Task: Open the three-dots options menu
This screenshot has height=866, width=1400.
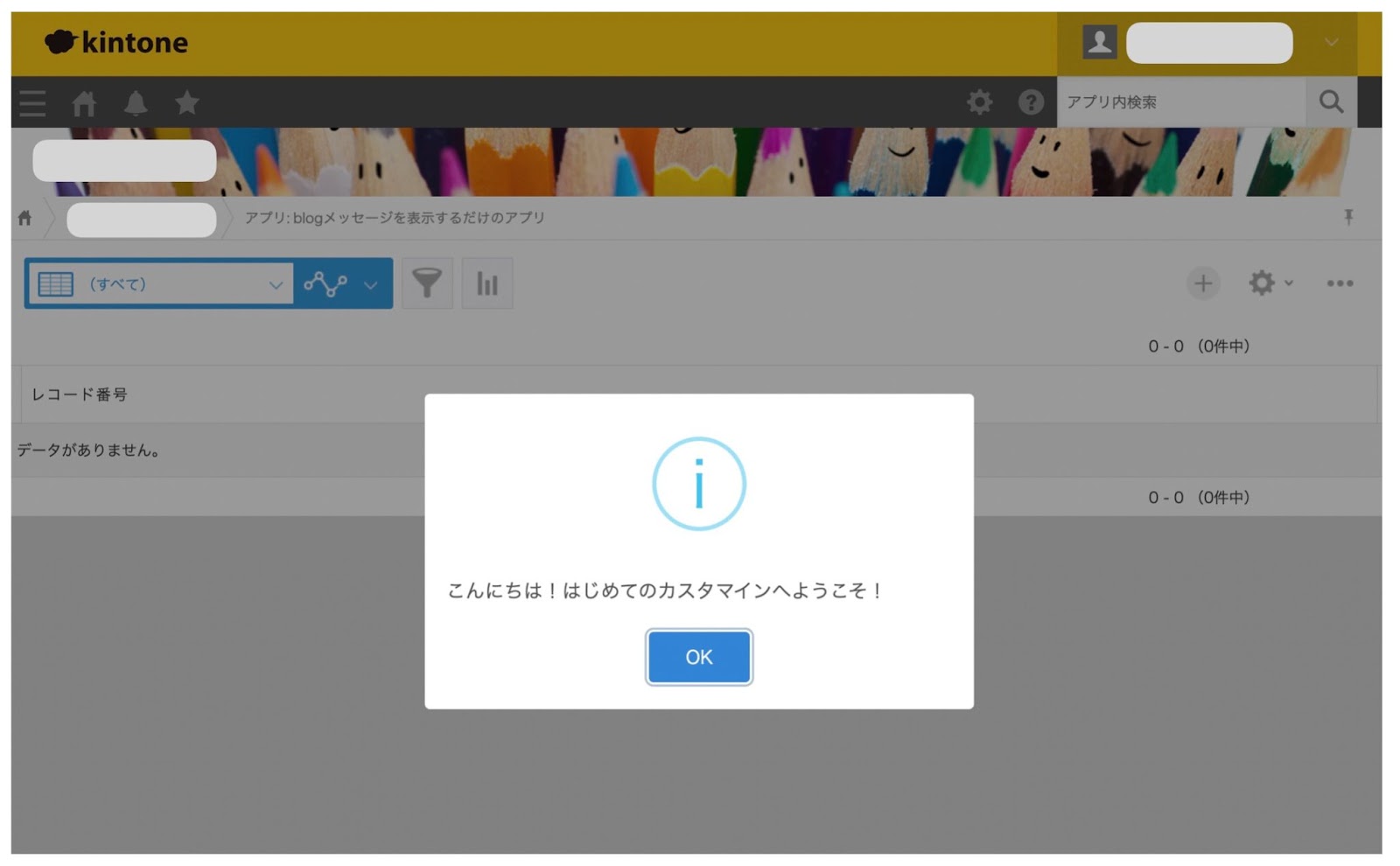Action: pos(1340,283)
